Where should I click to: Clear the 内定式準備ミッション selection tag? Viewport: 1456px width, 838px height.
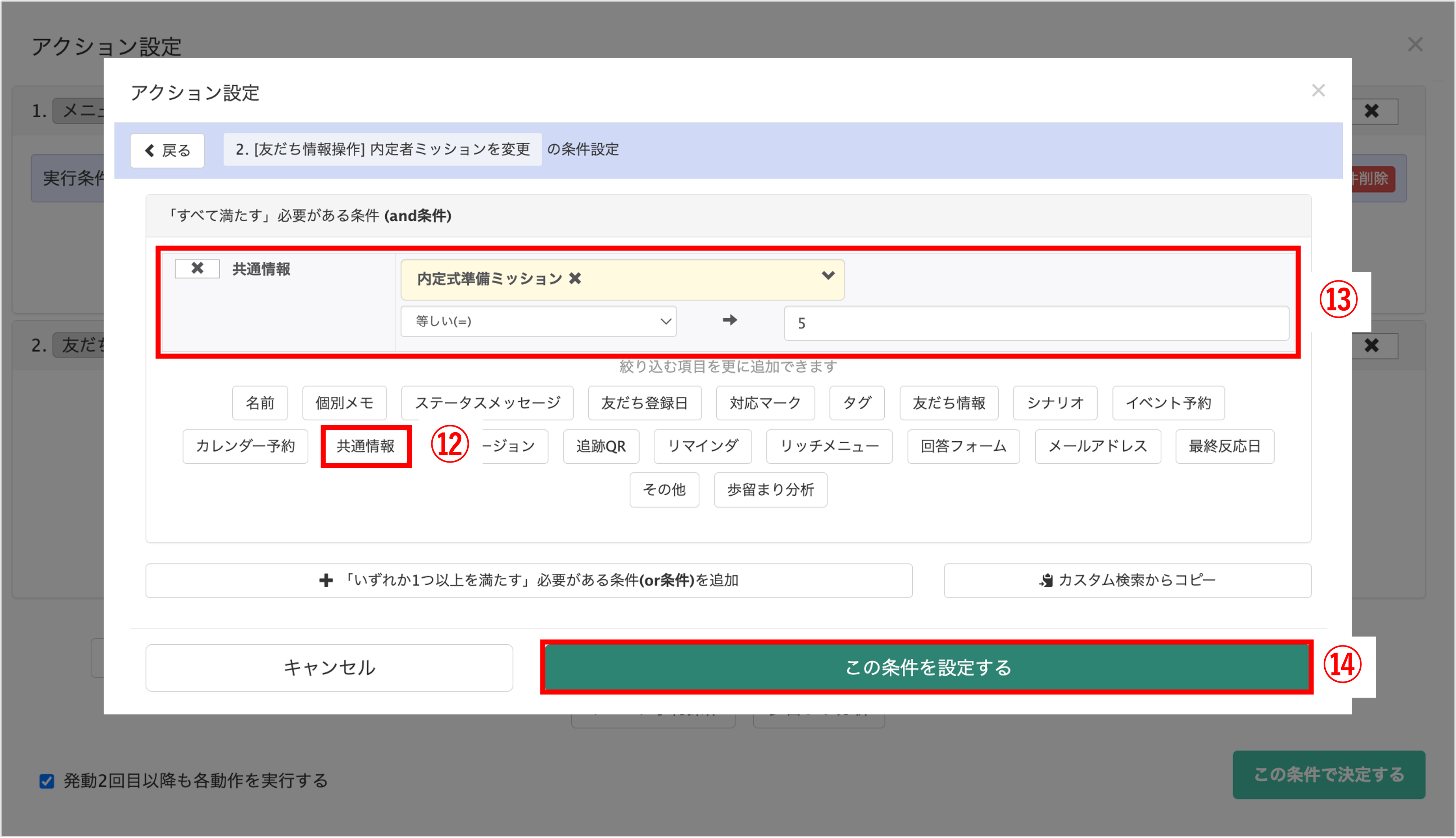pos(575,279)
